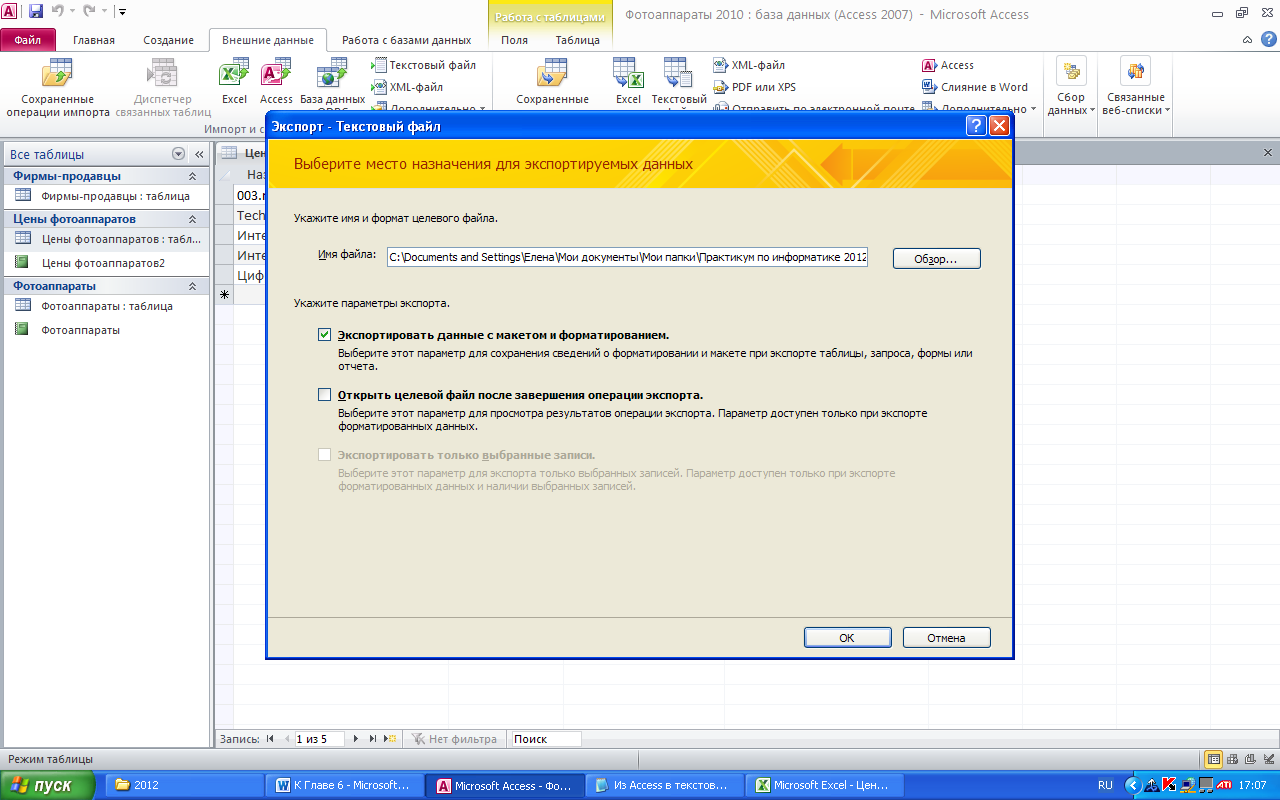Collapse the Цены фотоаппаратов group

click(192, 219)
